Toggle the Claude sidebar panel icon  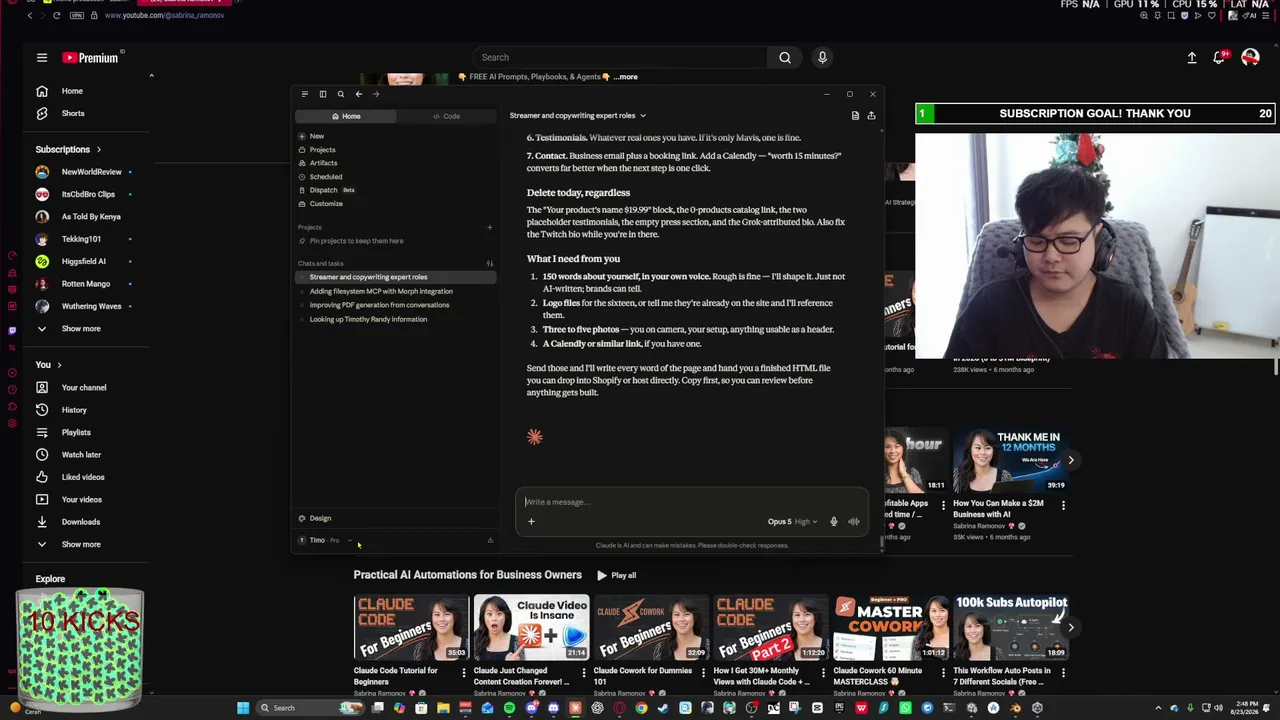click(323, 94)
